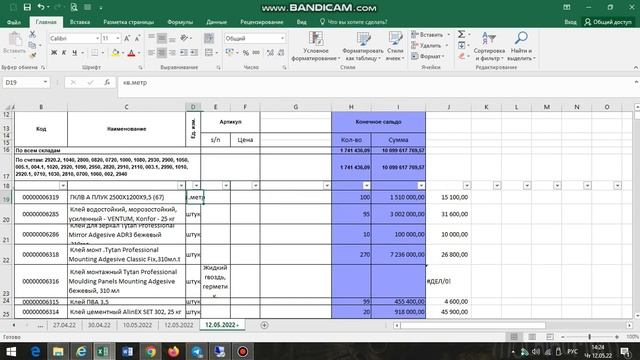Open sheet tab 27.04.22
640x360 pixels.
(64, 325)
